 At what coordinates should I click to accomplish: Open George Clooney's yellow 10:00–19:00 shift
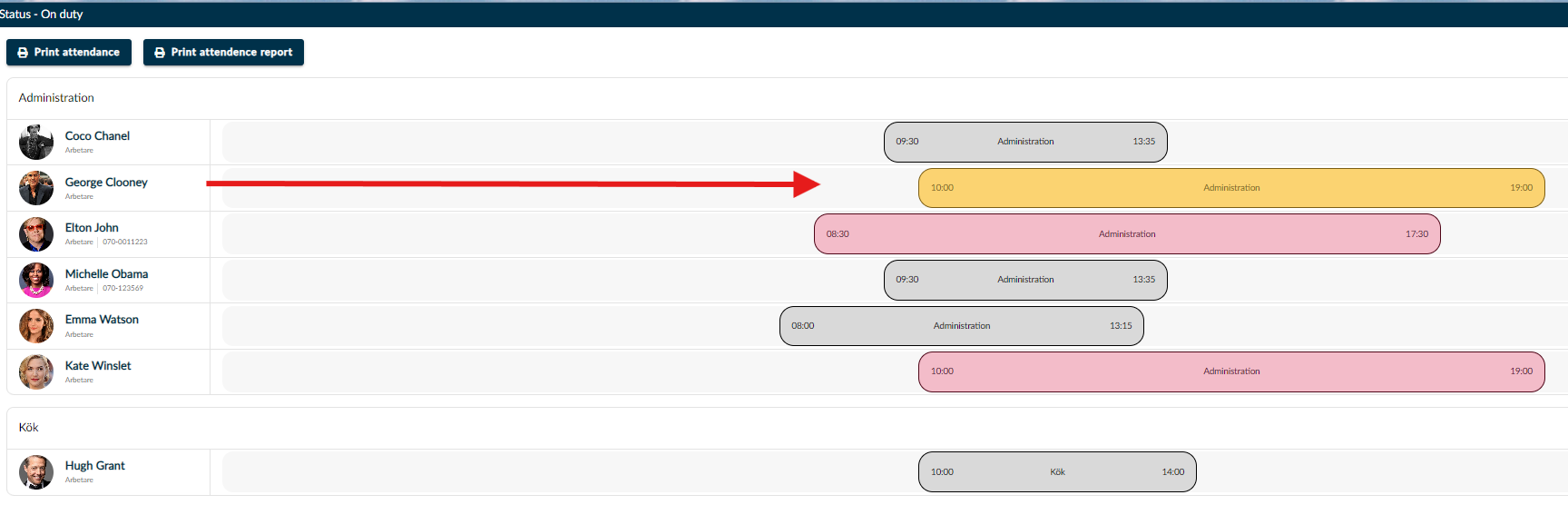[x=1230, y=188]
